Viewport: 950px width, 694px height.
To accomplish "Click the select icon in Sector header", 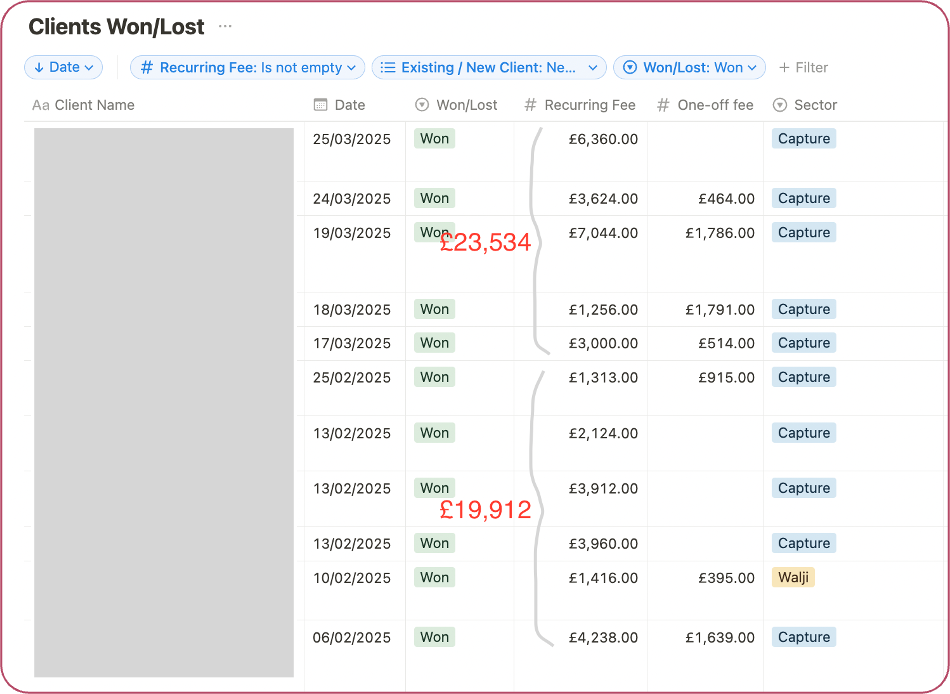I will pos(780,105).
